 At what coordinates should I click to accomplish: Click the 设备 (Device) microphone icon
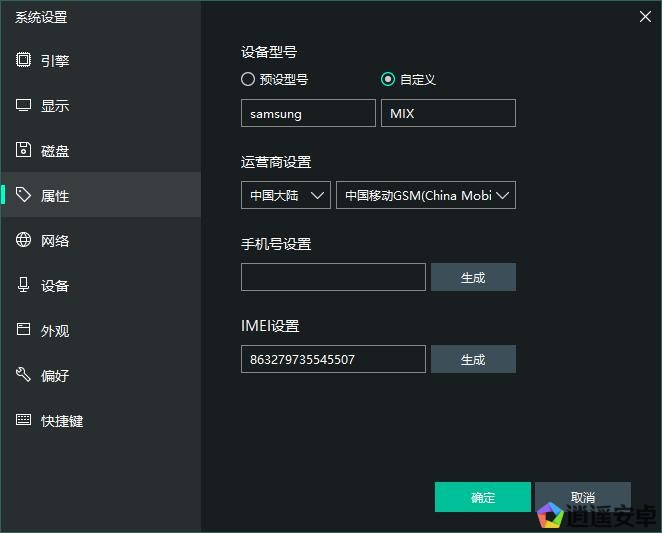point(24,285)
